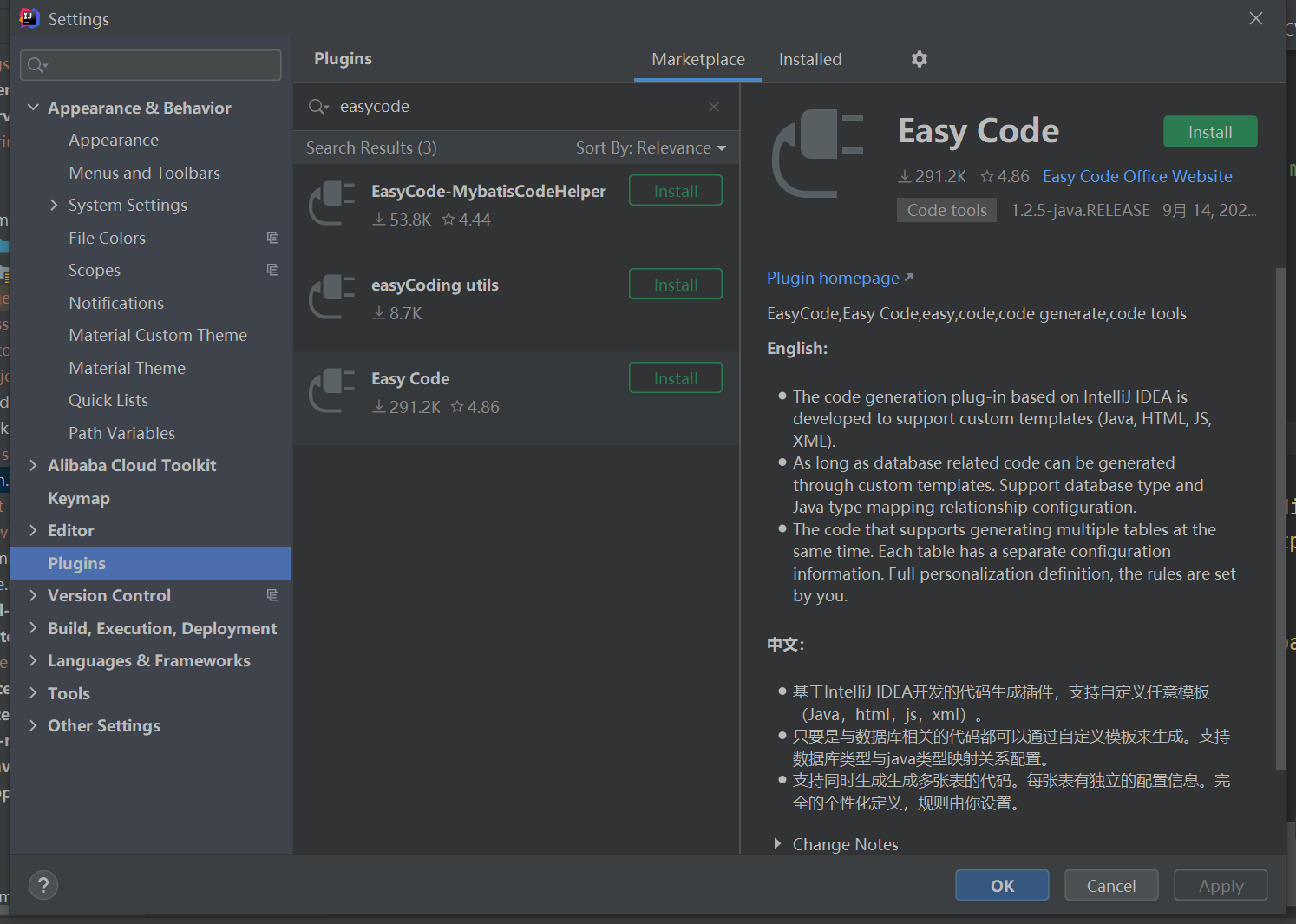Expand Version Control settings node

(x=34, y=595)
